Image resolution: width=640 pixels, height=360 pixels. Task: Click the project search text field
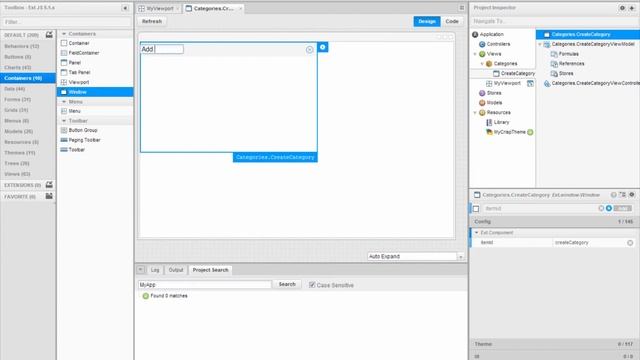tap(204, 284)
